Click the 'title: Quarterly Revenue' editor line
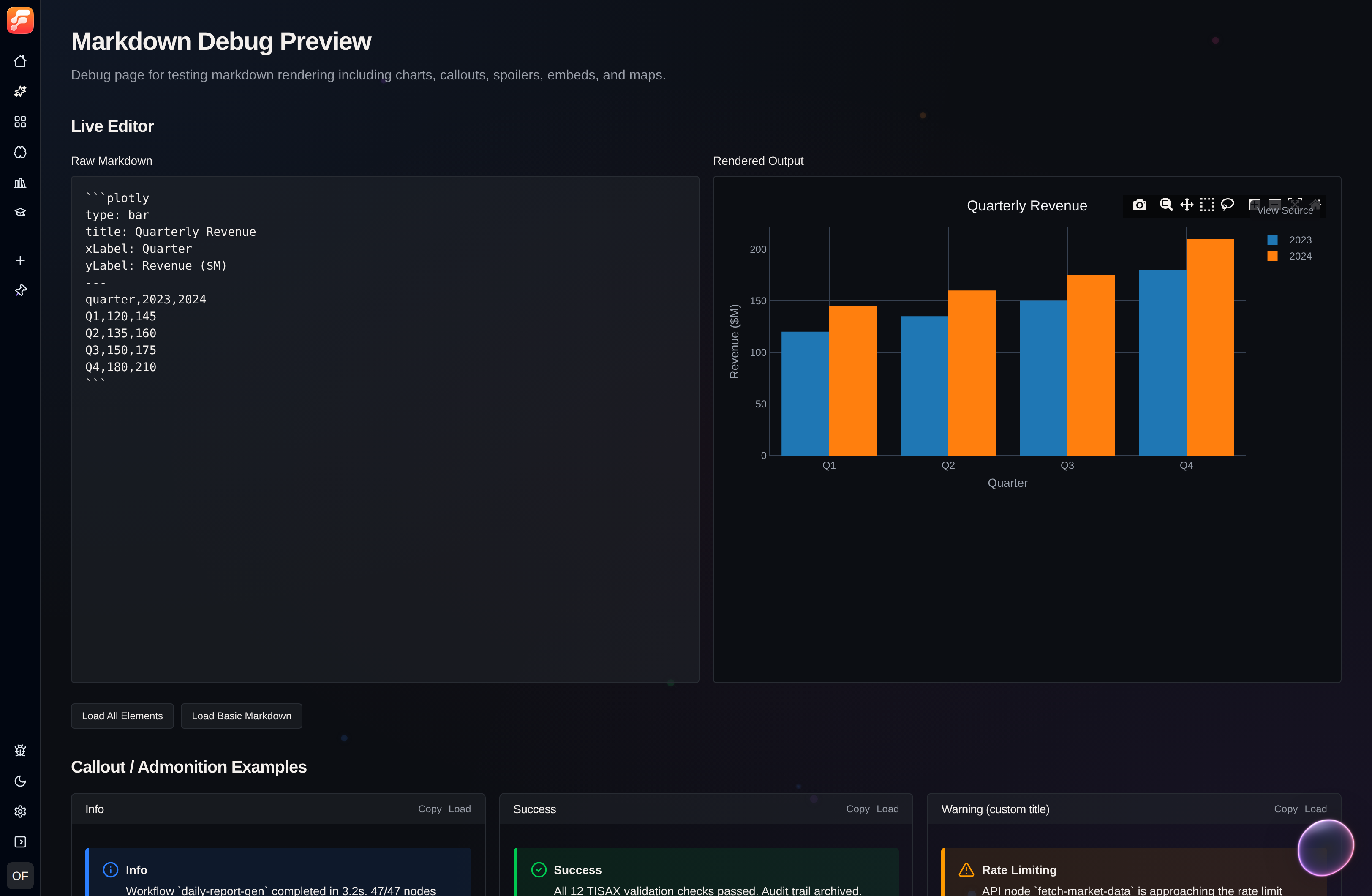Image resolution: width=1372 pixels, height=896 pixels. pos(171,232)
